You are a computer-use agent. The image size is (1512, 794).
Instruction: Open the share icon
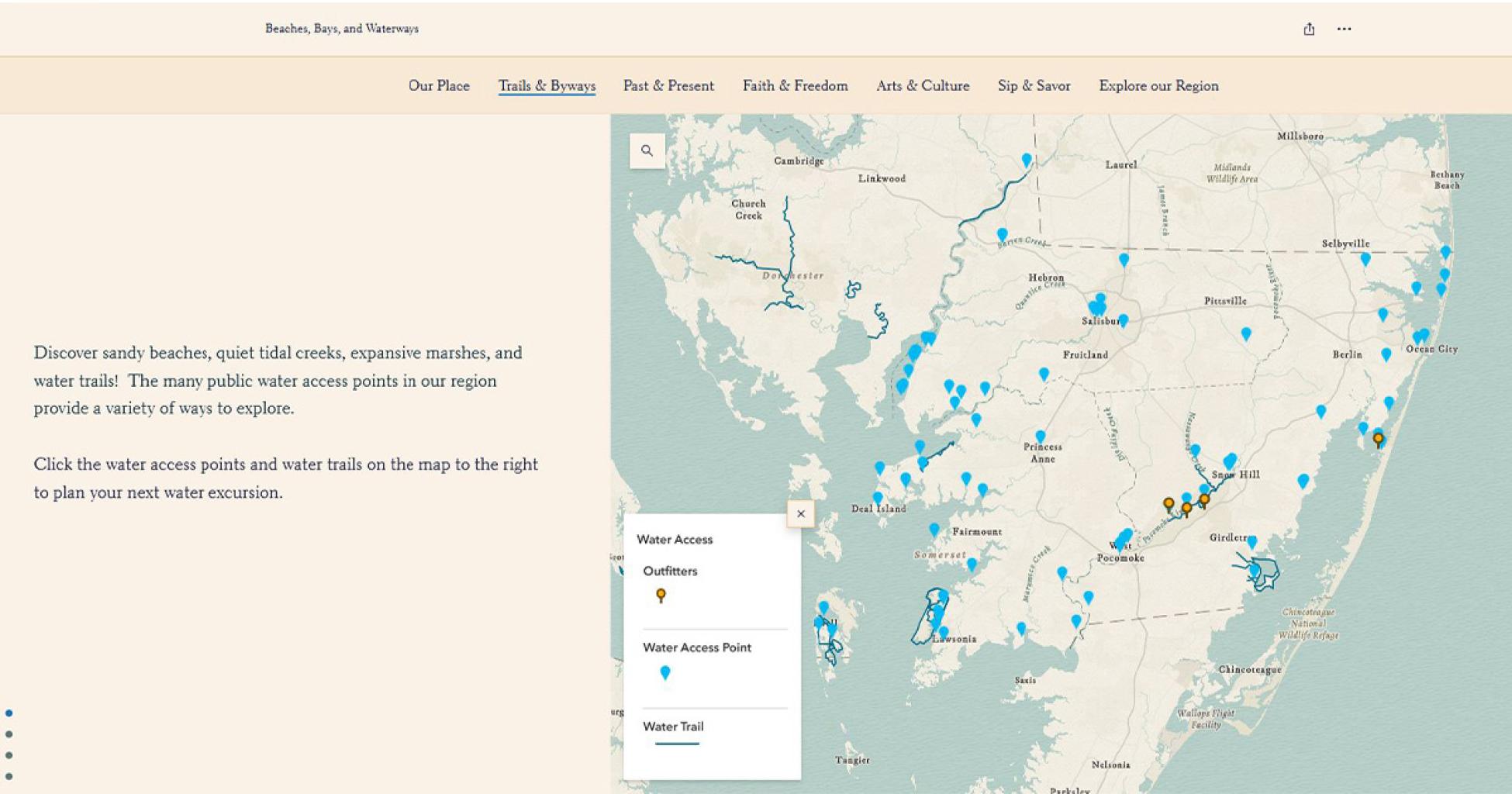(x=1309, y=29)
